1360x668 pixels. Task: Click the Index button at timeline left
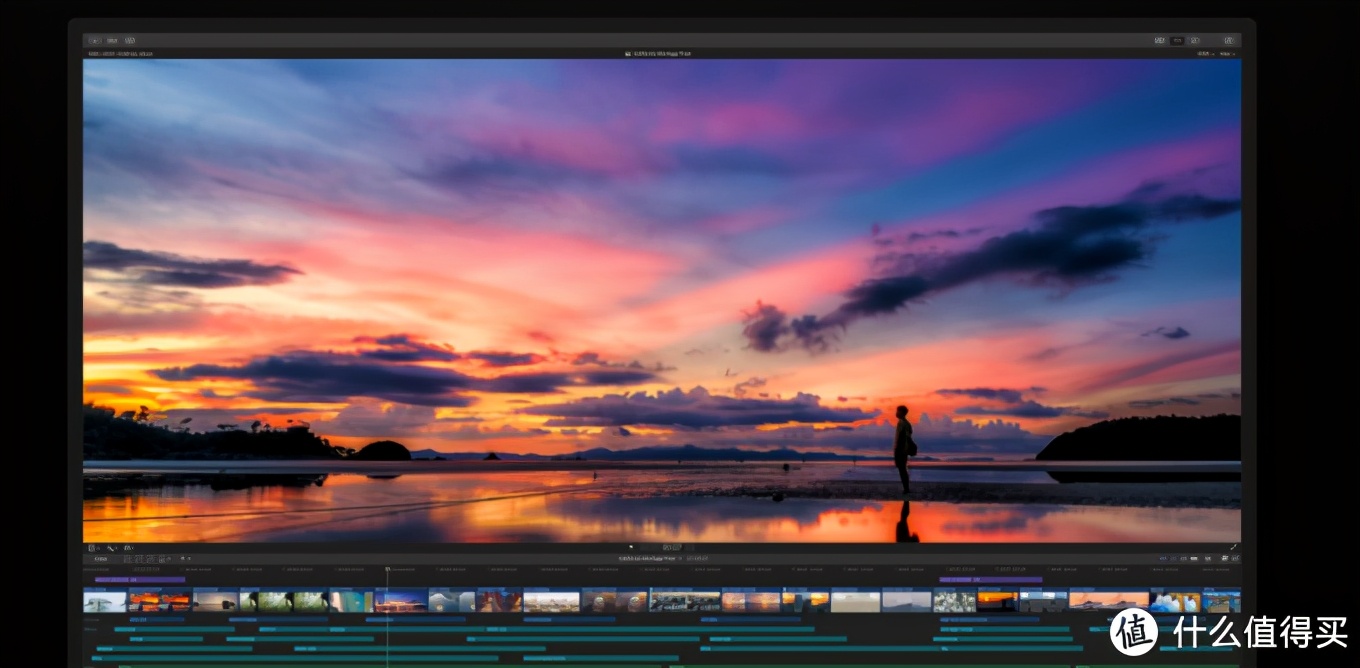point(101,558)
